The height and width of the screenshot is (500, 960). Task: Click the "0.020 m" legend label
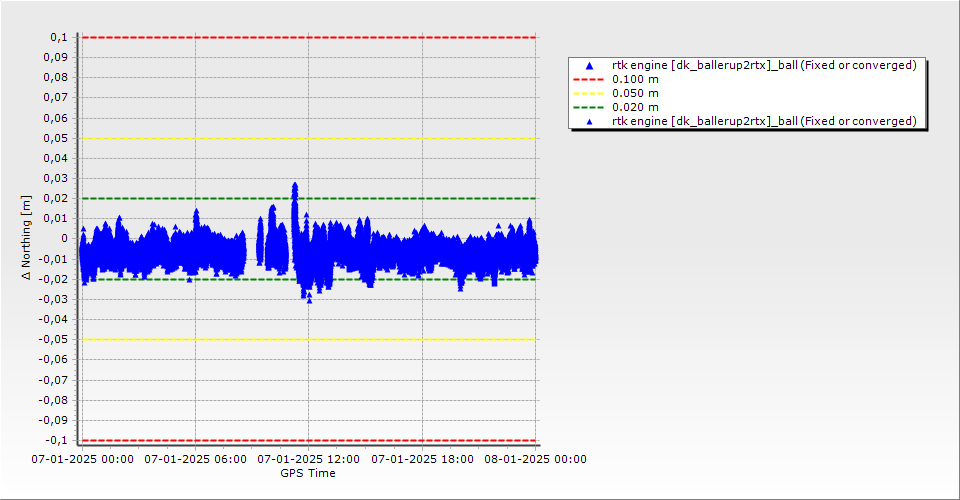point(635,108)
